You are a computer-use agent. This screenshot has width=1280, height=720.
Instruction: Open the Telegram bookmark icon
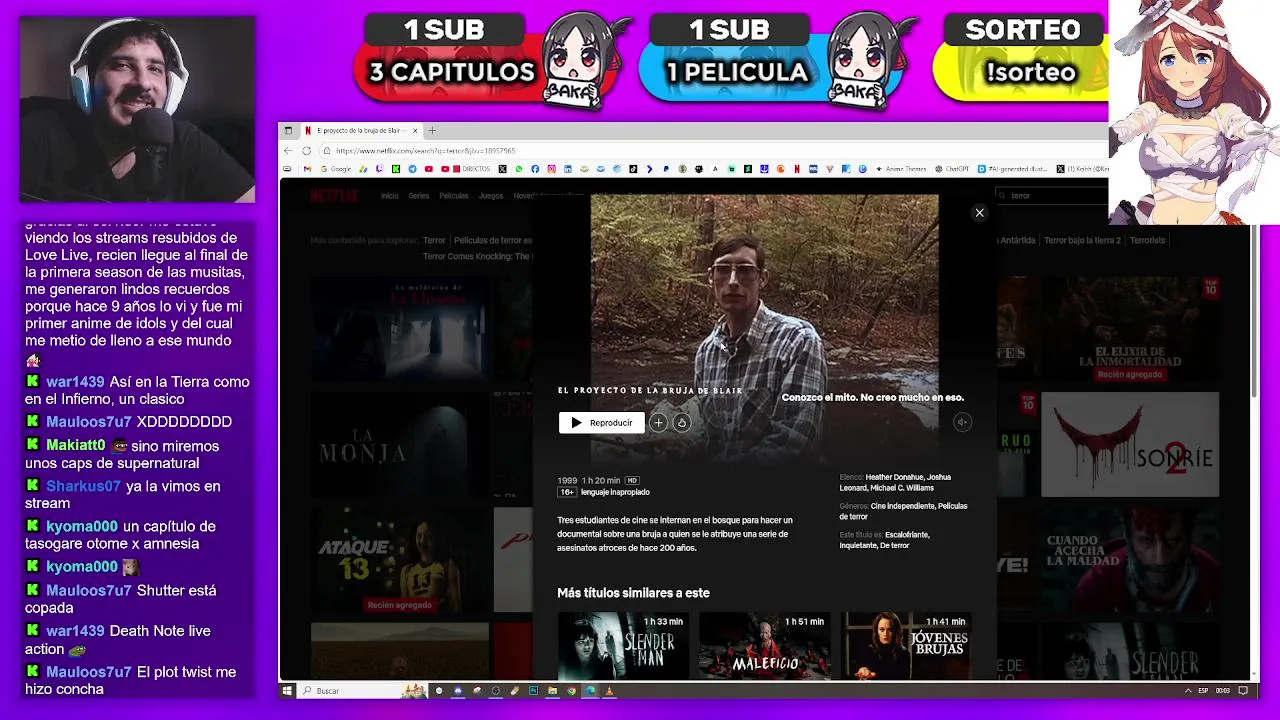(x=412, y=169)
